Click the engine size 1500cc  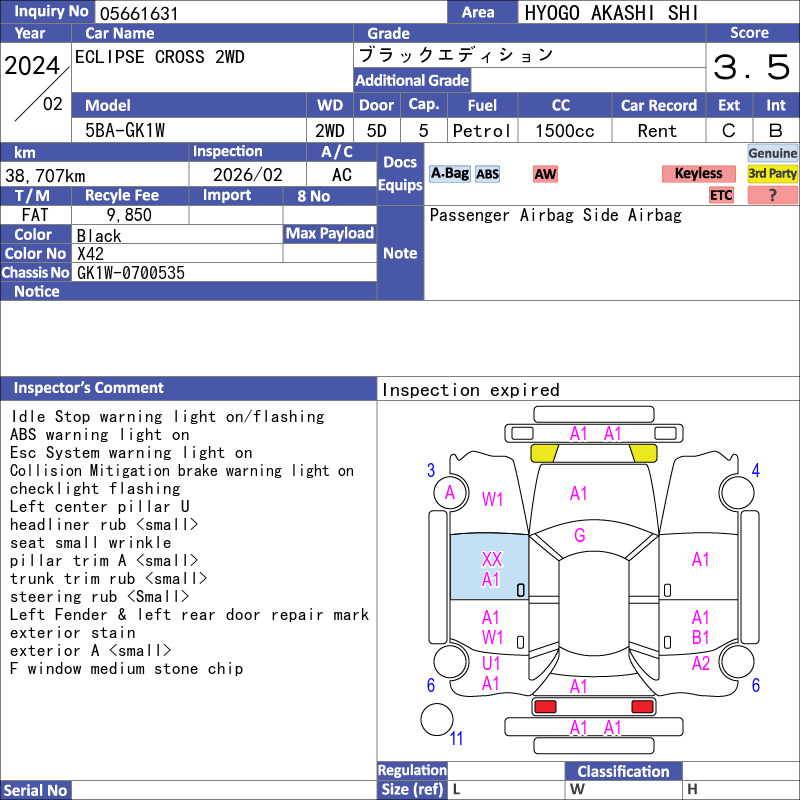pos(565,131)
